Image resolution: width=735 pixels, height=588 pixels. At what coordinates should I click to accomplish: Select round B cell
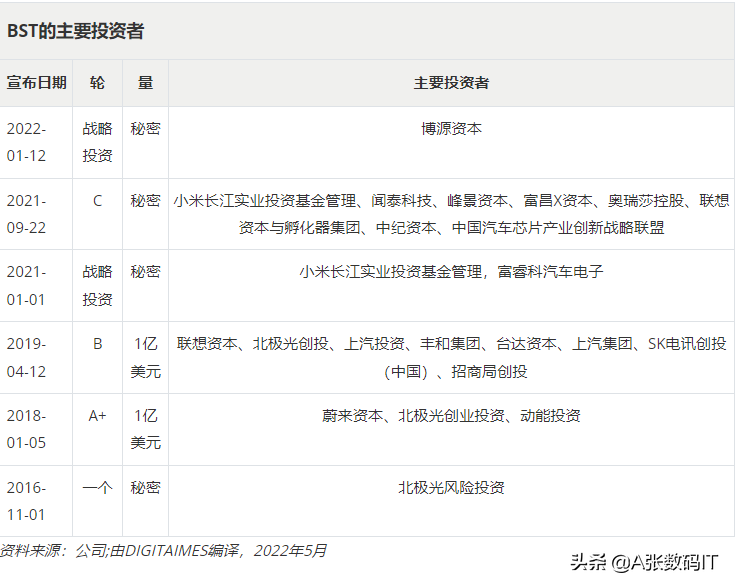click(97, 344)
